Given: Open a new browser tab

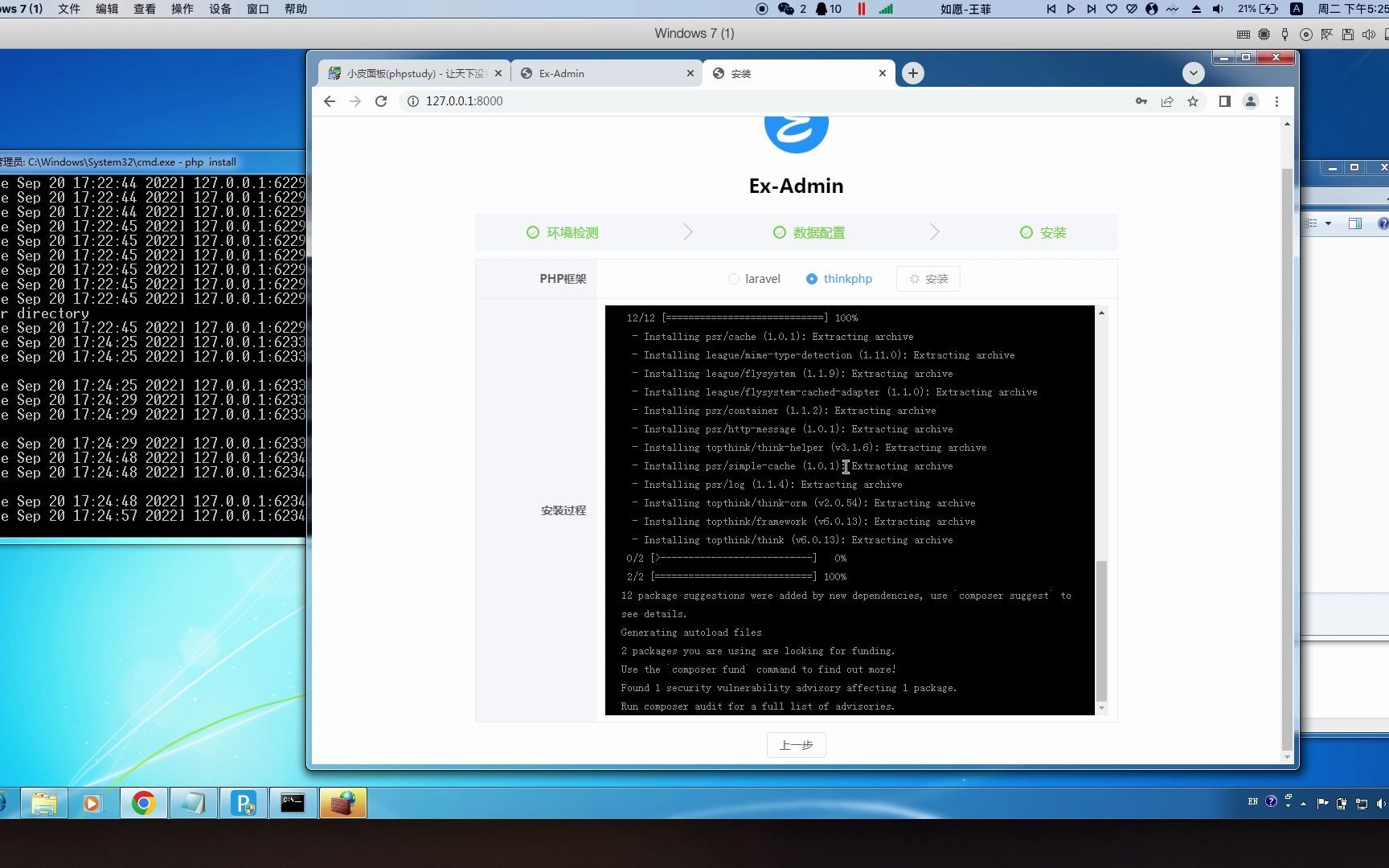Looking at the screenshot, I should point(912,73).
